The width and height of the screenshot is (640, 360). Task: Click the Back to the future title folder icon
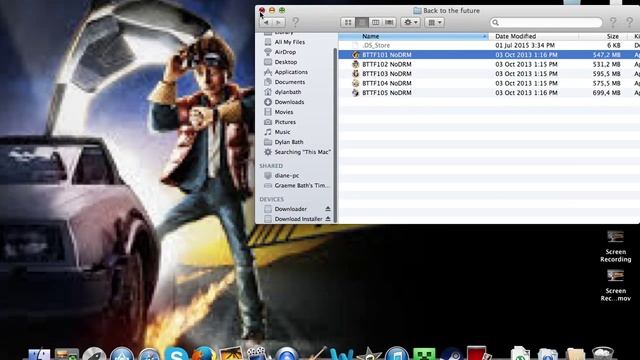417,11
